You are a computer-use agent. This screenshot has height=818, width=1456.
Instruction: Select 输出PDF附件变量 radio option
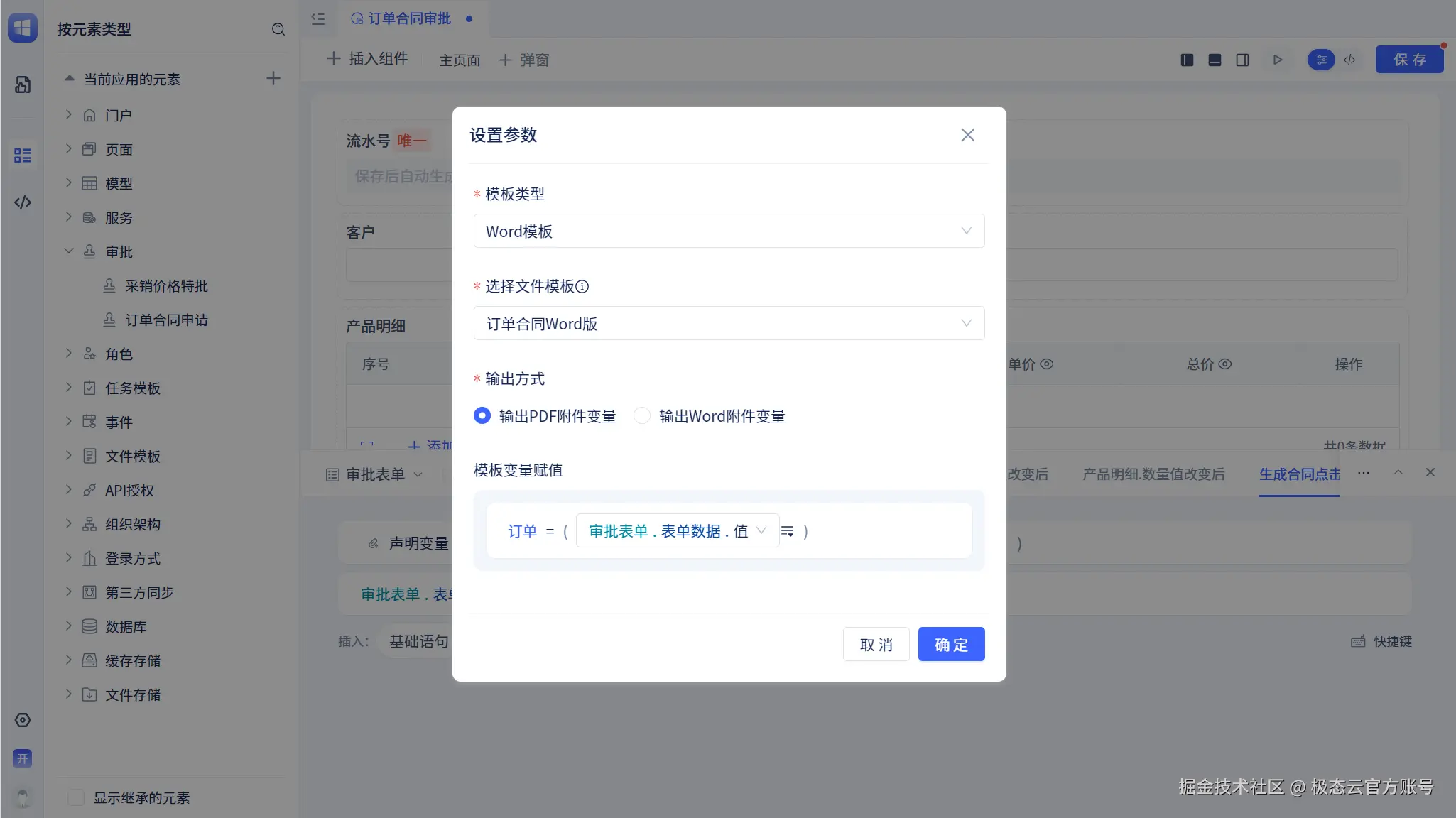482,415
